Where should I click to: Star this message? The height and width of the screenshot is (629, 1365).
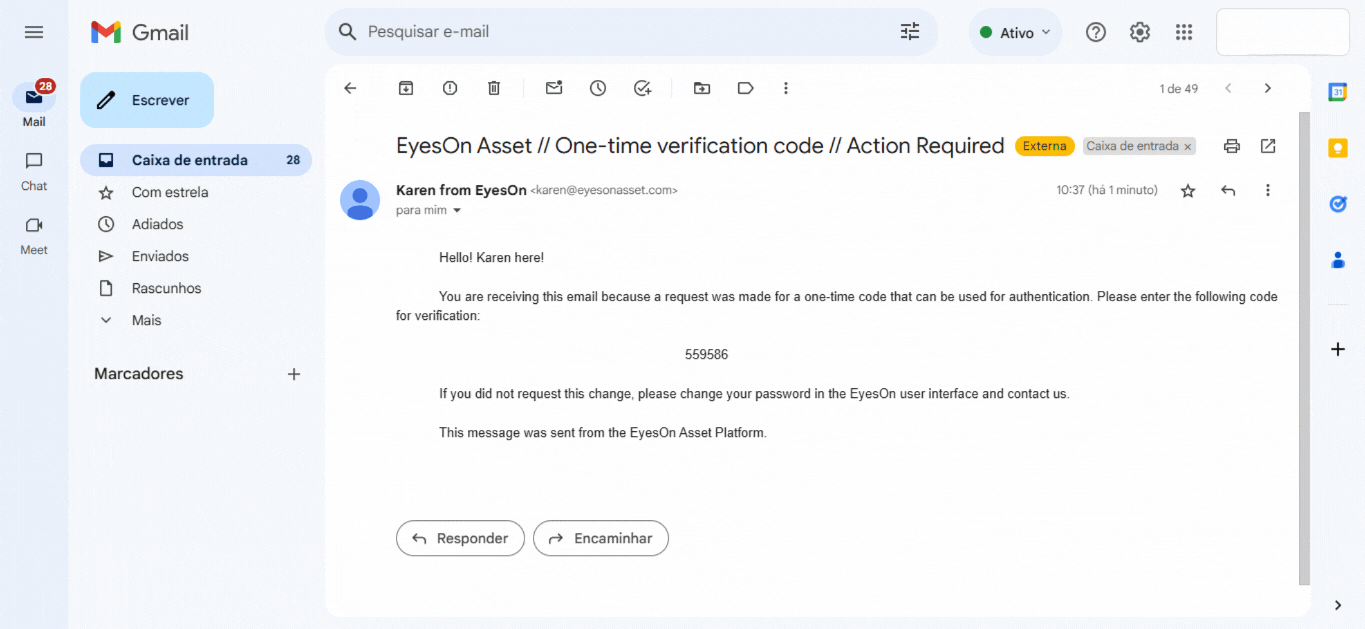(1188, 190)
